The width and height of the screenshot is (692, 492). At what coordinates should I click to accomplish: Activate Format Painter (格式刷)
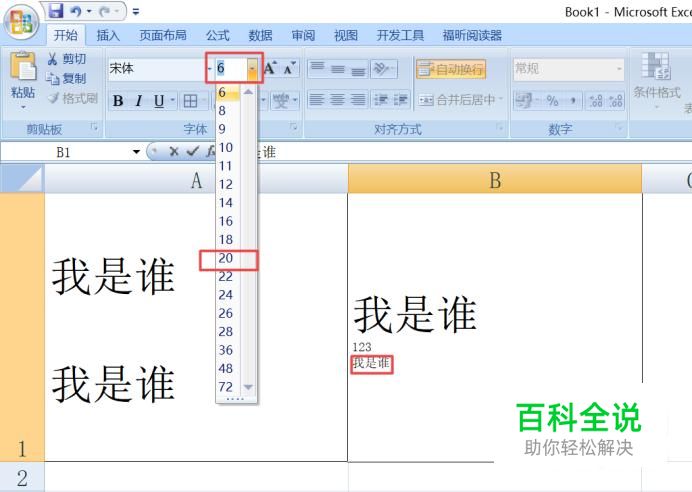pos(72,98)
